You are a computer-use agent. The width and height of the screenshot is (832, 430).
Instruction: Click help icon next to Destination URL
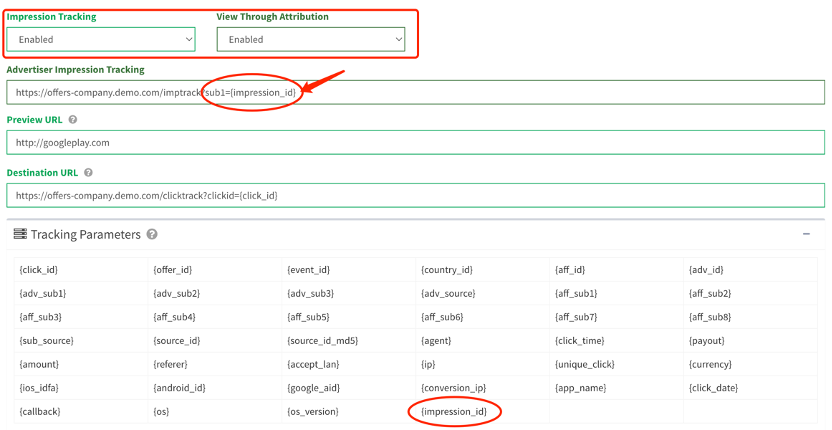pyautogui.click(x=89, y=173)
